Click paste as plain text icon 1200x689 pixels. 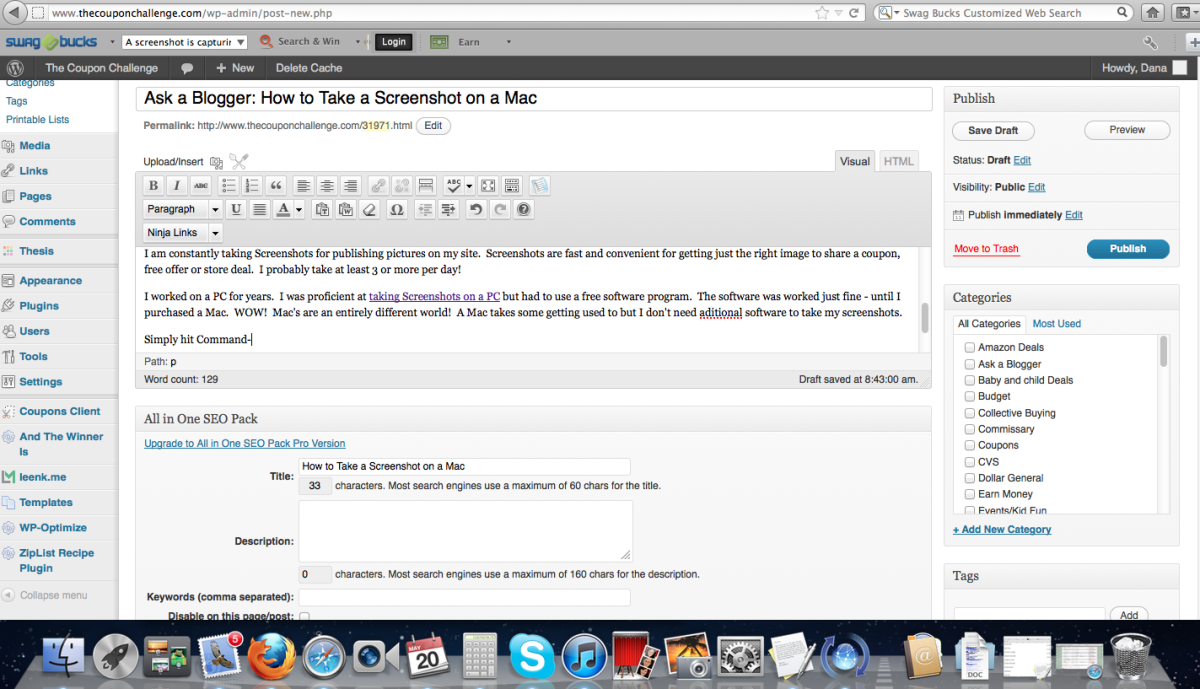tap(322, 209)
